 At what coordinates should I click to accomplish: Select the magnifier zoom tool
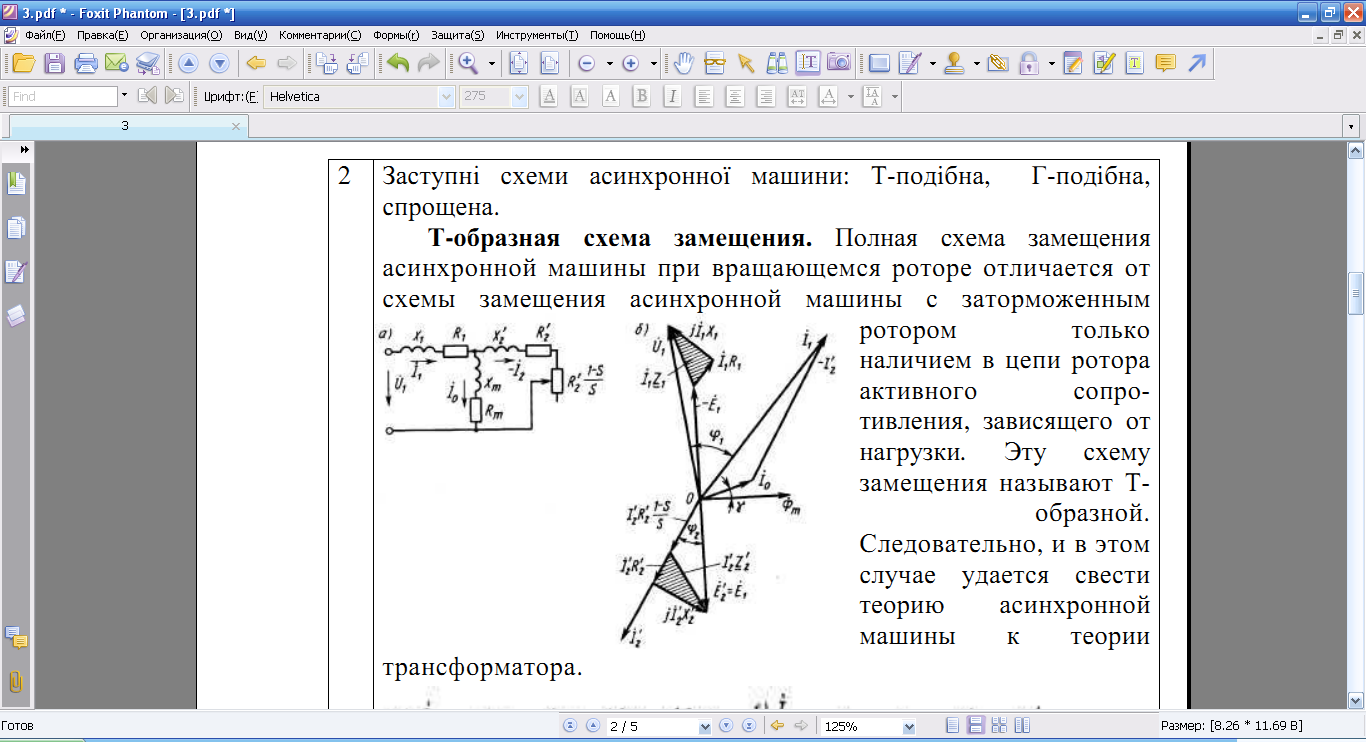coord(468,63)
